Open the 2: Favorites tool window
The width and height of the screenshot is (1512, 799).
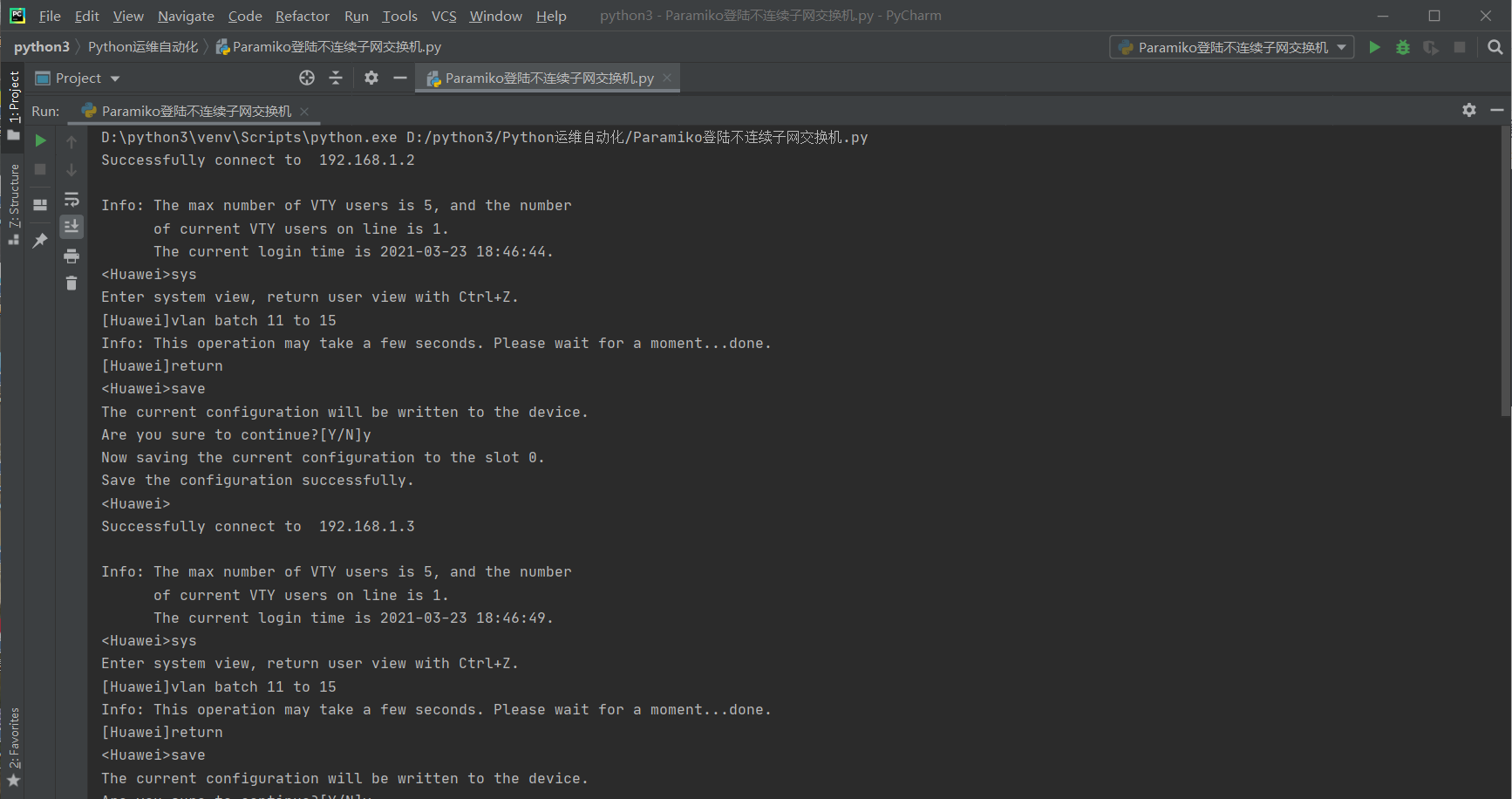point(13,737)
